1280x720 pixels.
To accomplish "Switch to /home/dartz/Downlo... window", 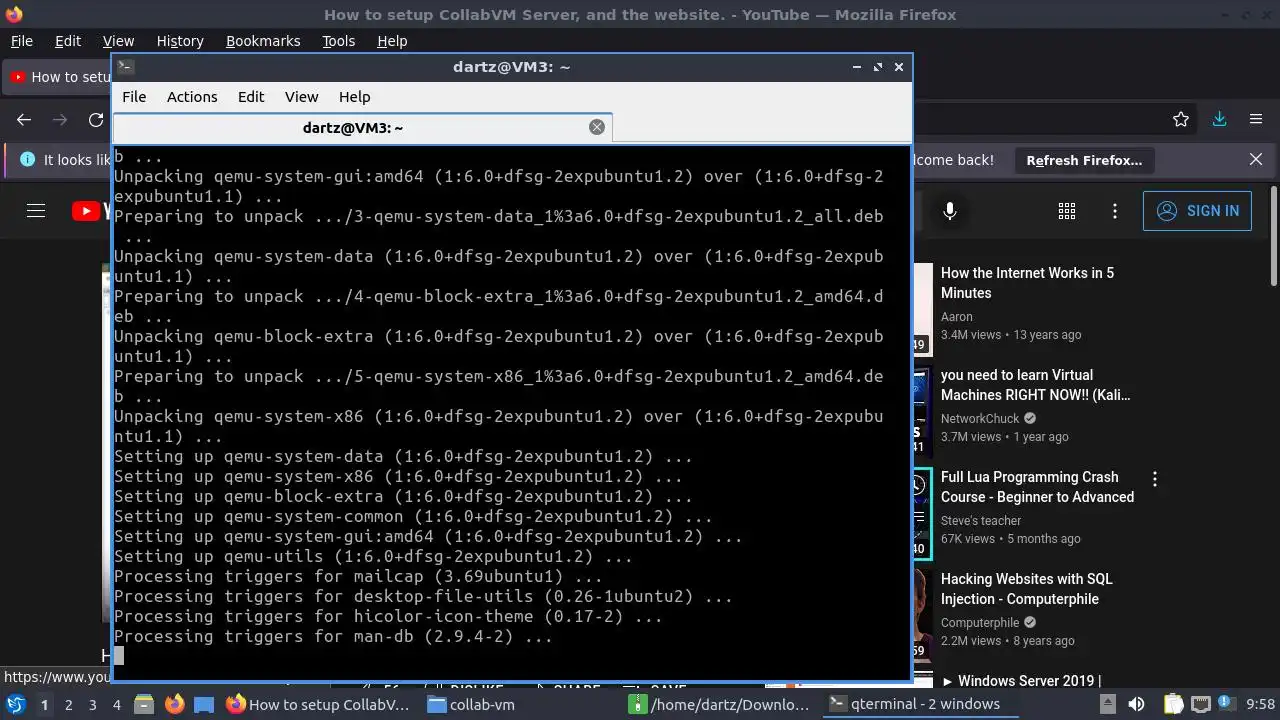I will pos(719,704).
